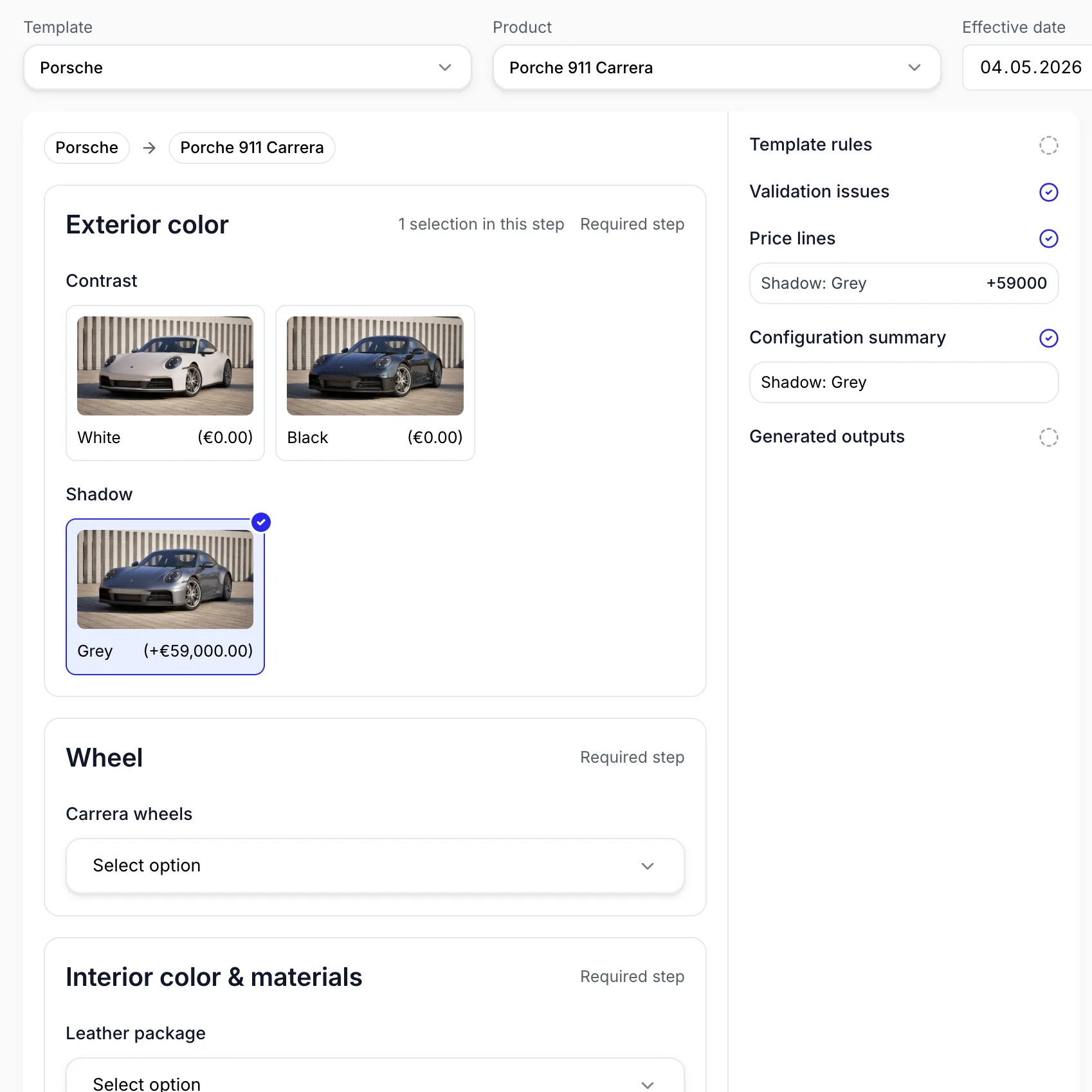Click the Generated outputs dashed circle icon
Screen dimensions: 1092x1092
tap(1048, 437)
